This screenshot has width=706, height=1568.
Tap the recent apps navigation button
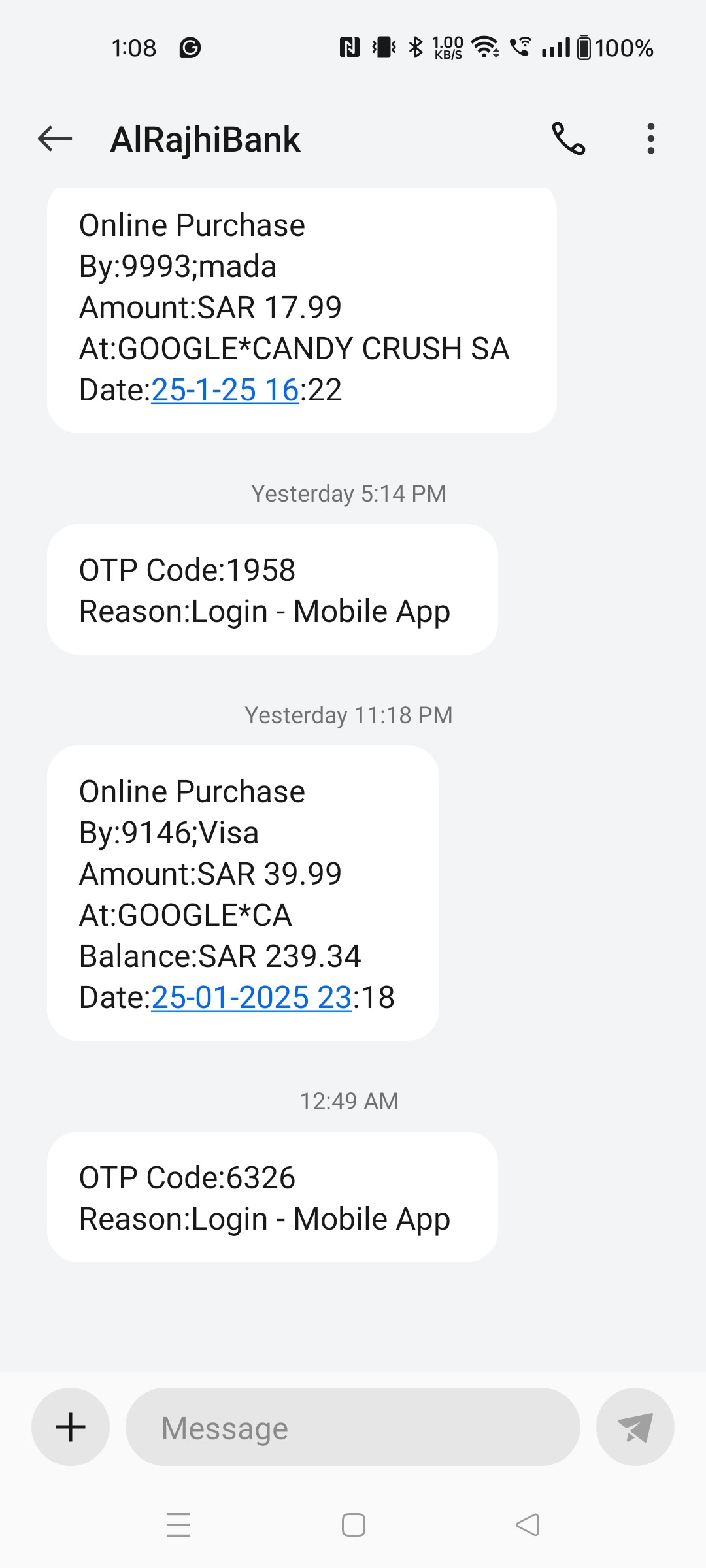178,1525
